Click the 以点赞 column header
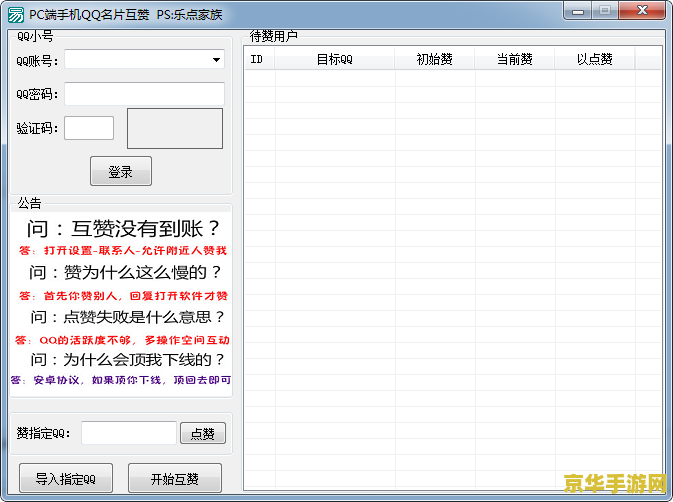 594,59
